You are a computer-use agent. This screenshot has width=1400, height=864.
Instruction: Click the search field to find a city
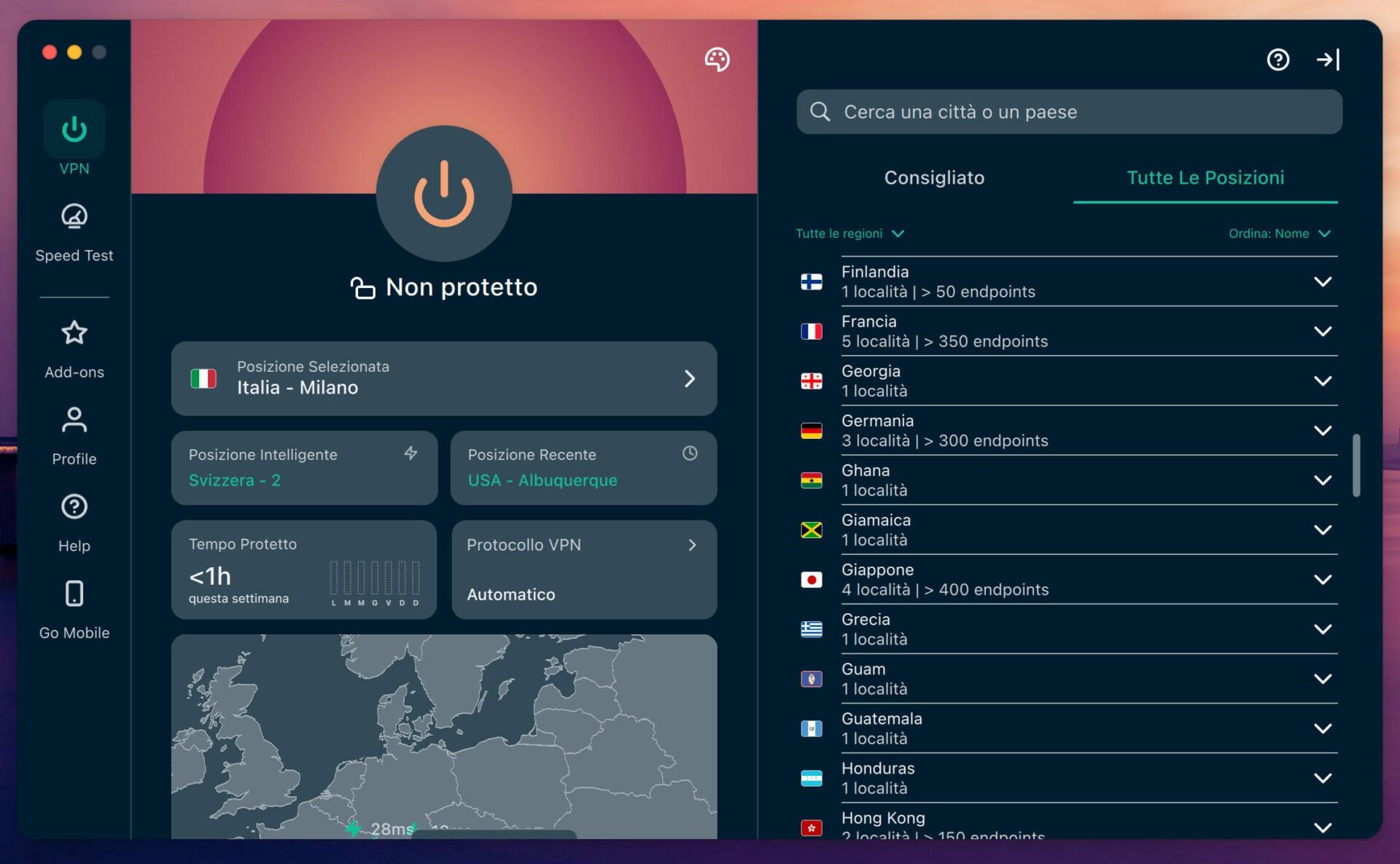click(1069, 112)
